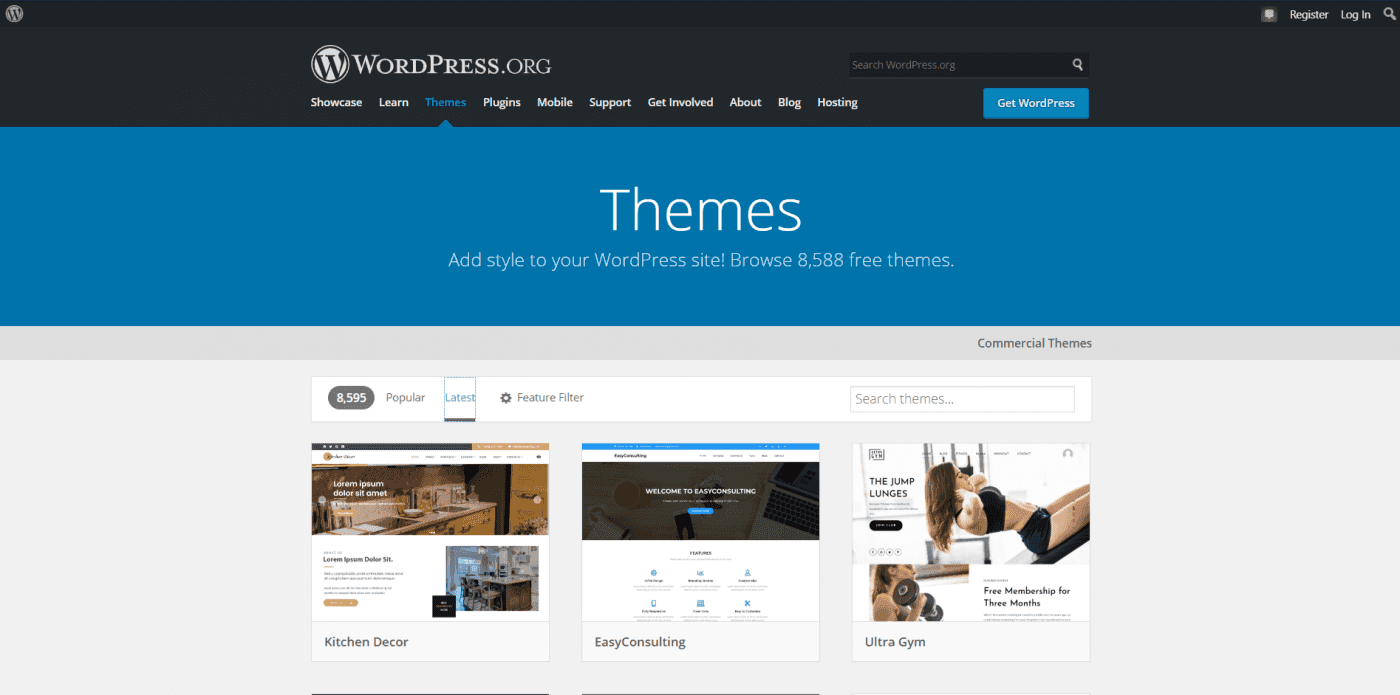Screen dimensions: 1400x695
Task: Open the EasyConsulting theme thumbnail
Action: click(x=700, y=532)
